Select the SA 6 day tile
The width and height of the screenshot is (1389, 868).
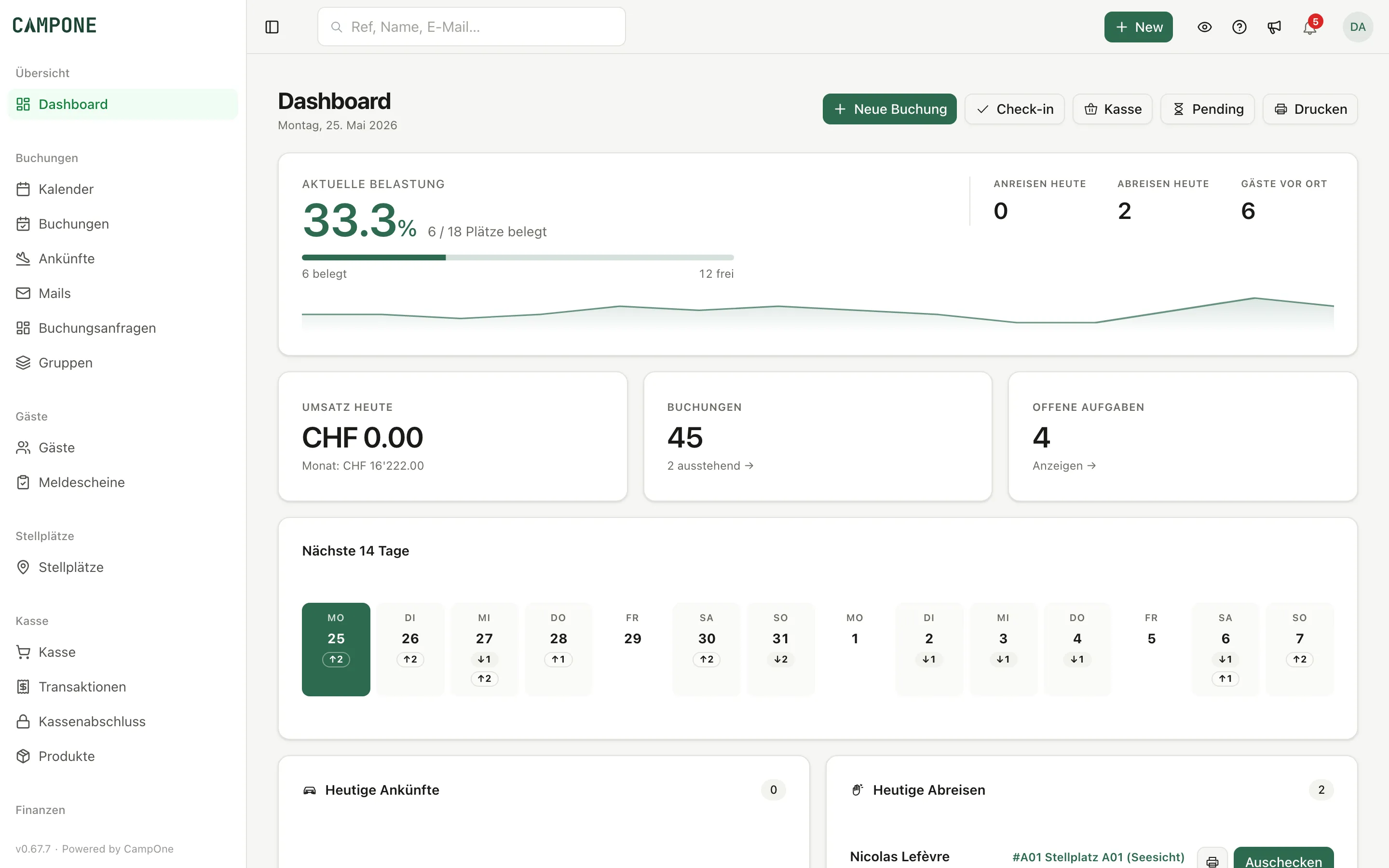click(x=1226, y=649)
